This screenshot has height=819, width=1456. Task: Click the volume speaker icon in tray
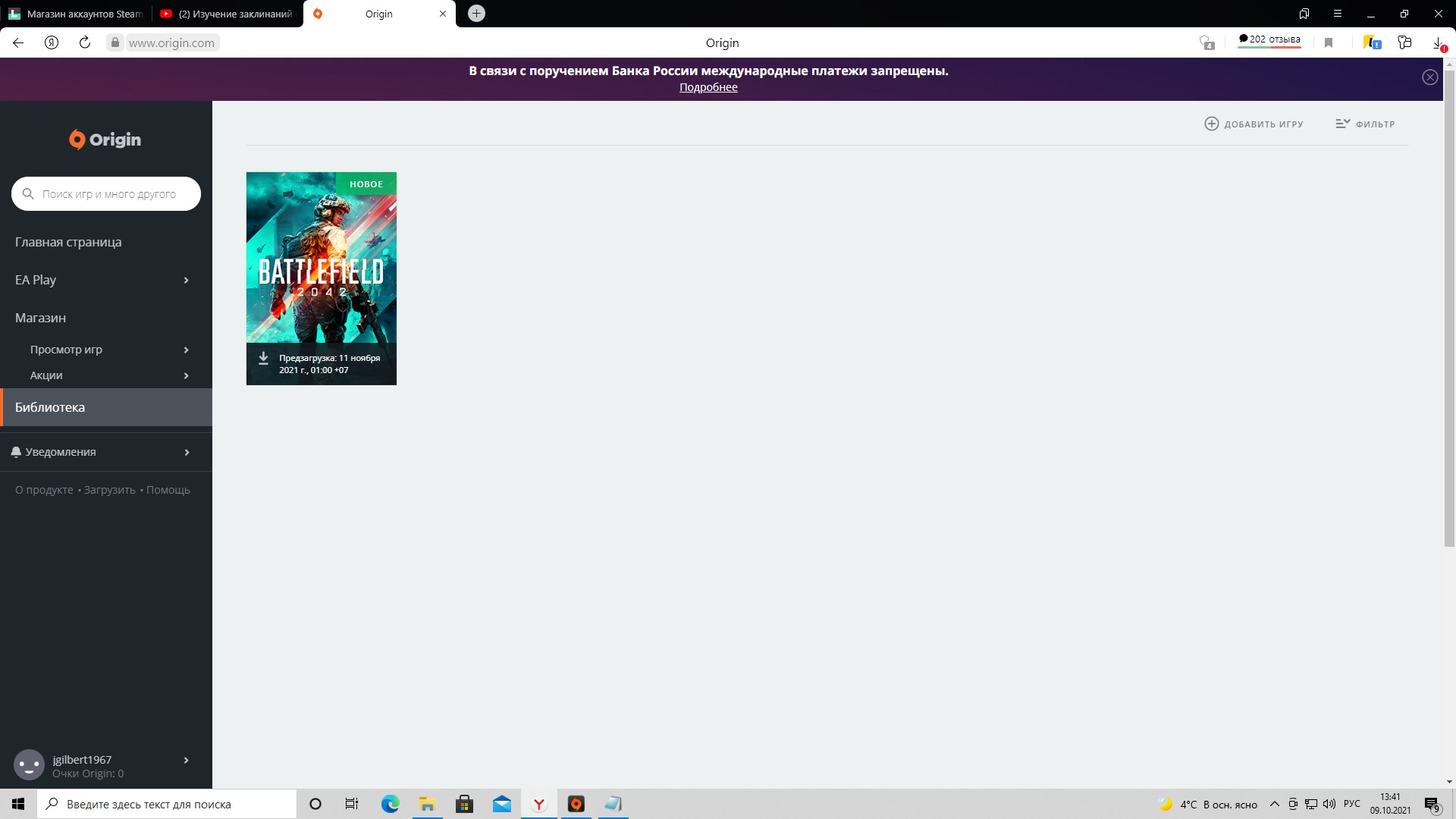click(1329, 804)
